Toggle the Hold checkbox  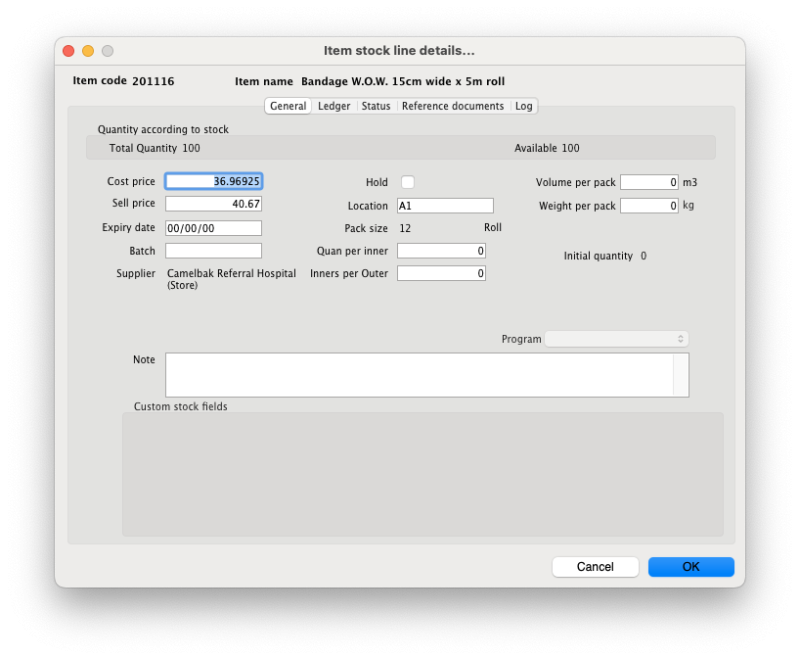click(x=407, y=182)
